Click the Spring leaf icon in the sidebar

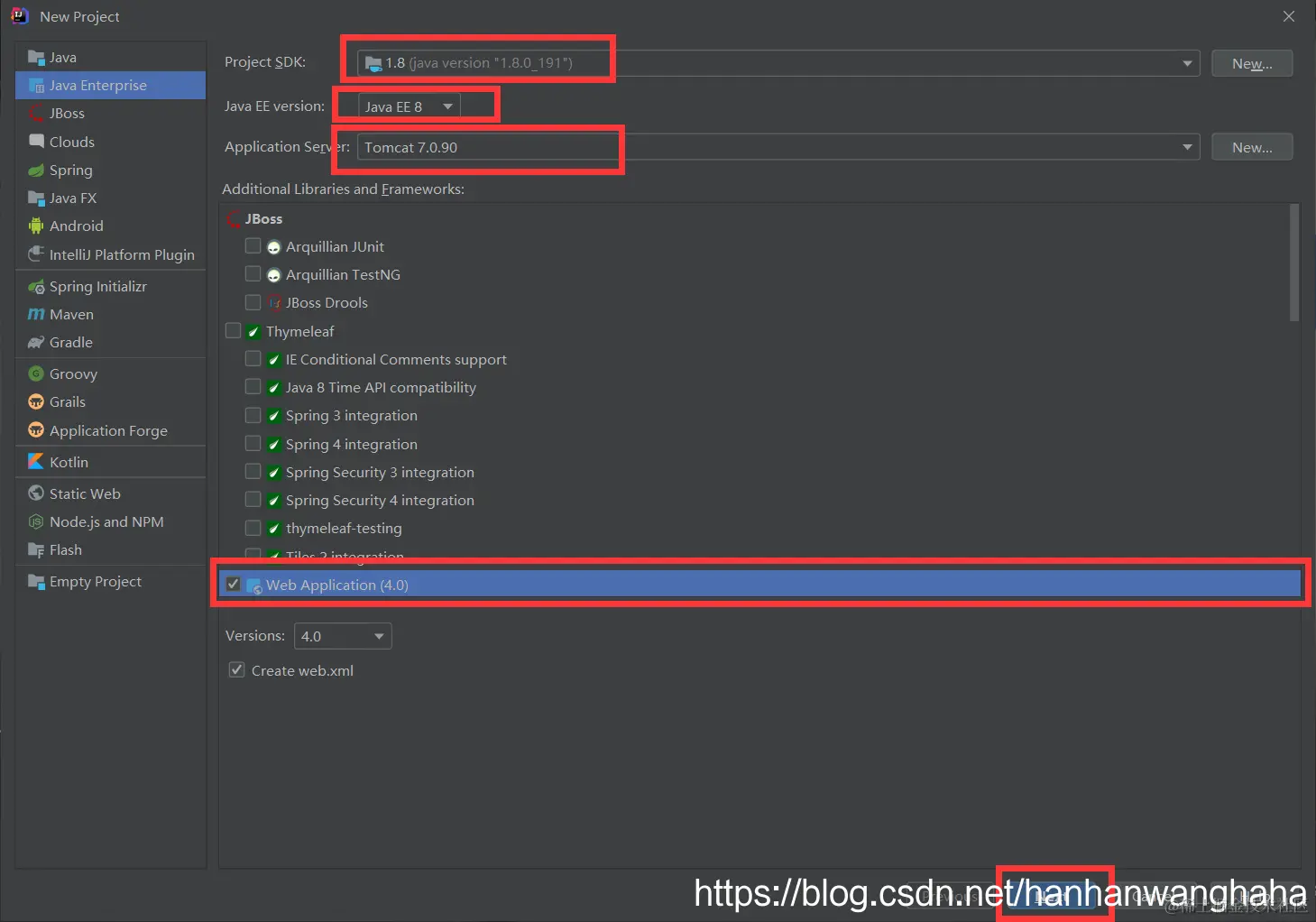(x=36, y=170)
